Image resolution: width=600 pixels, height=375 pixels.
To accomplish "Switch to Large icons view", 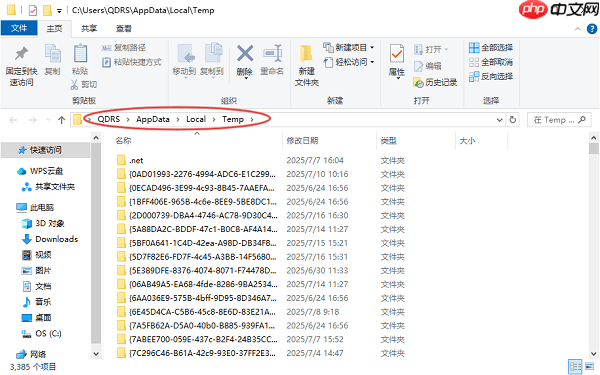I will click(590, 366).
